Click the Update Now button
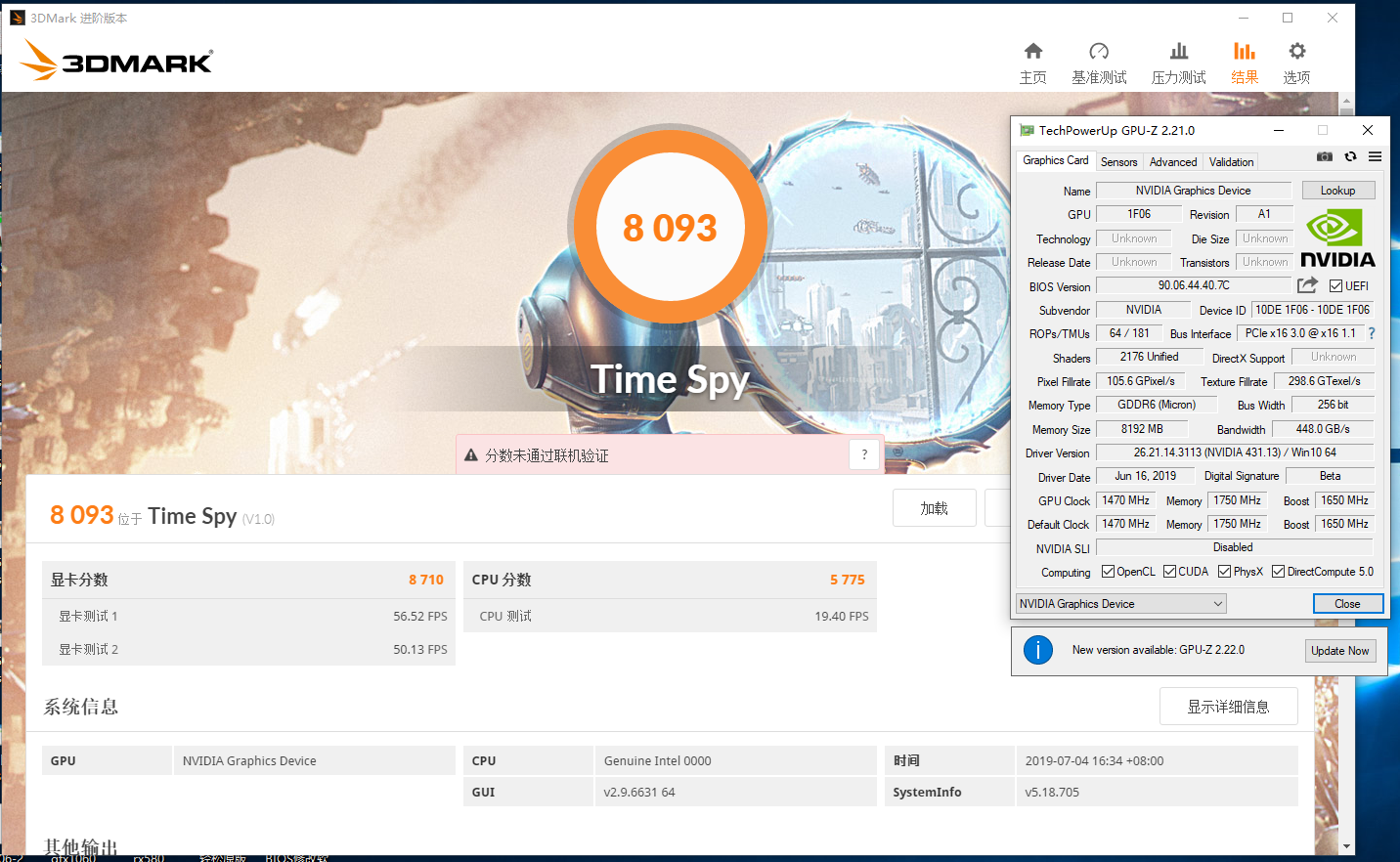1400x862 pixels. (x=1339, y=651)
